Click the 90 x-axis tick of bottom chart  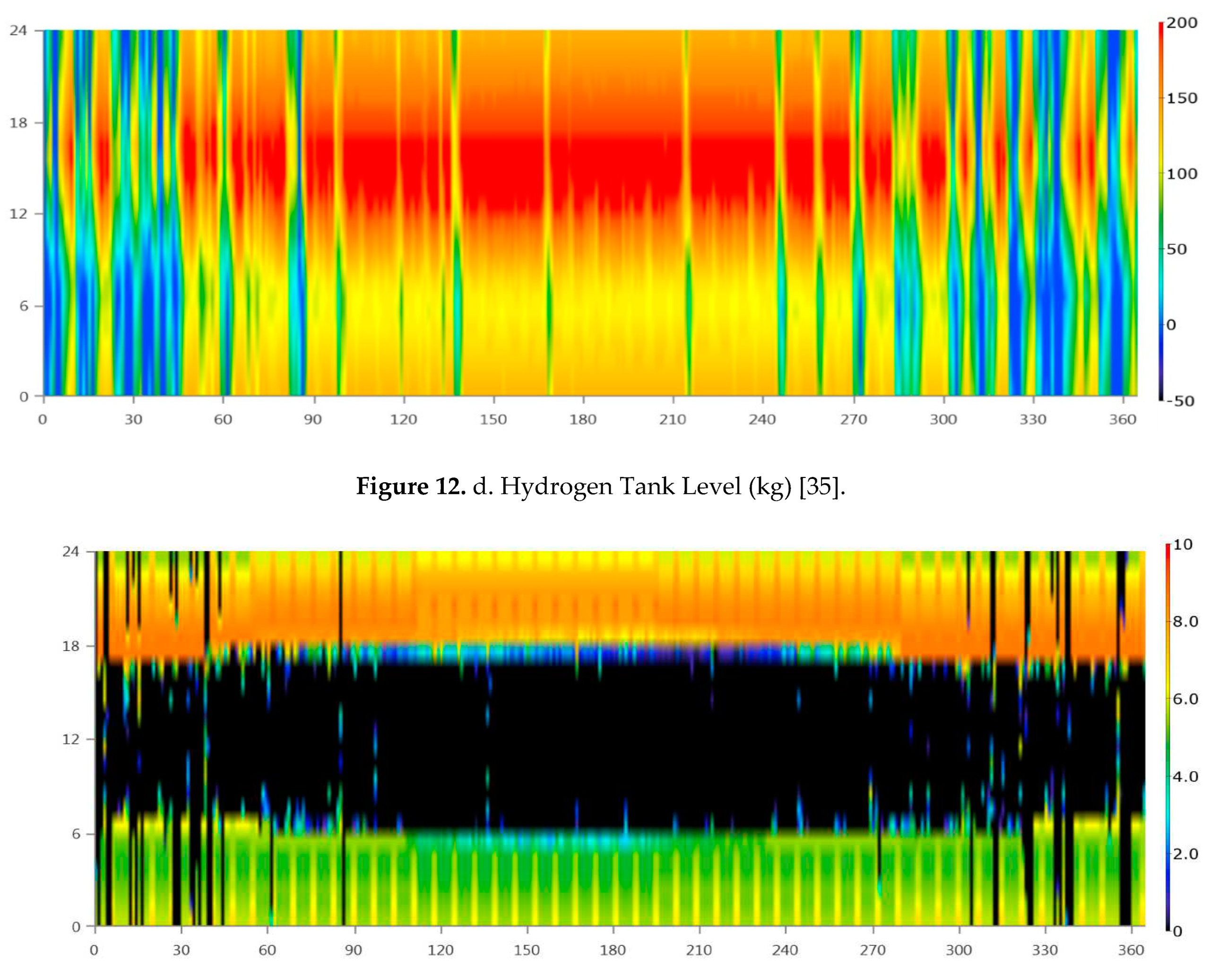click(354, 950)
